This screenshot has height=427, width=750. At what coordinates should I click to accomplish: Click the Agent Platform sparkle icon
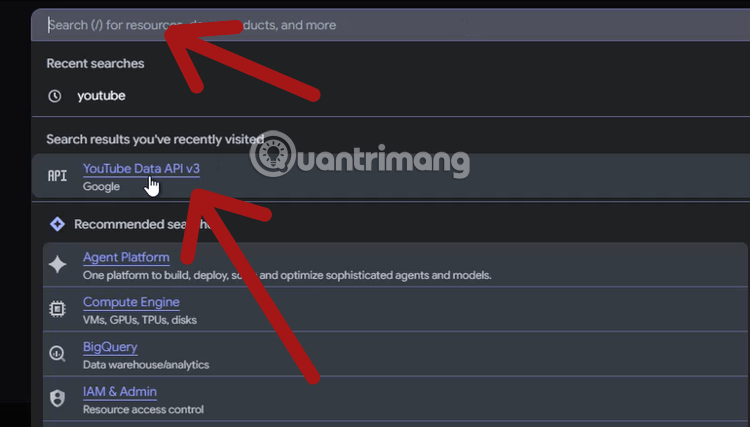pos(57,264)
